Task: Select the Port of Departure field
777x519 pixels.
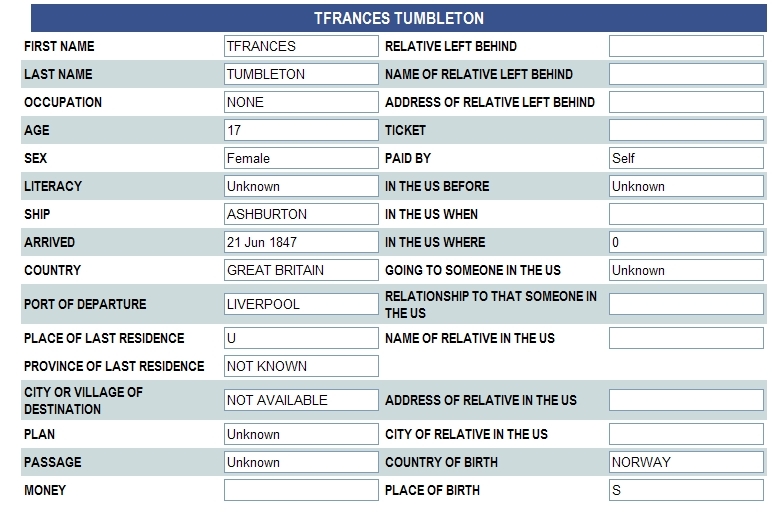Action: click(301, 304)
